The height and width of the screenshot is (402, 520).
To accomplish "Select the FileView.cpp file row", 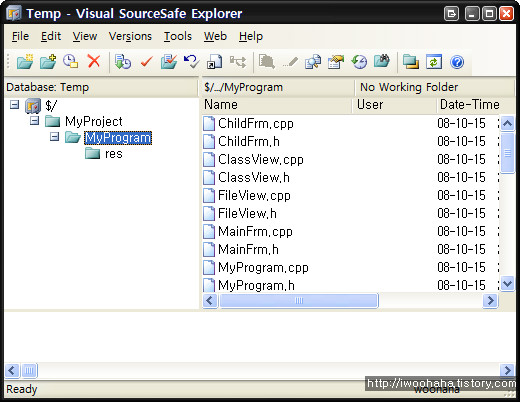I will pyautogui.click(x=350, y=195).
